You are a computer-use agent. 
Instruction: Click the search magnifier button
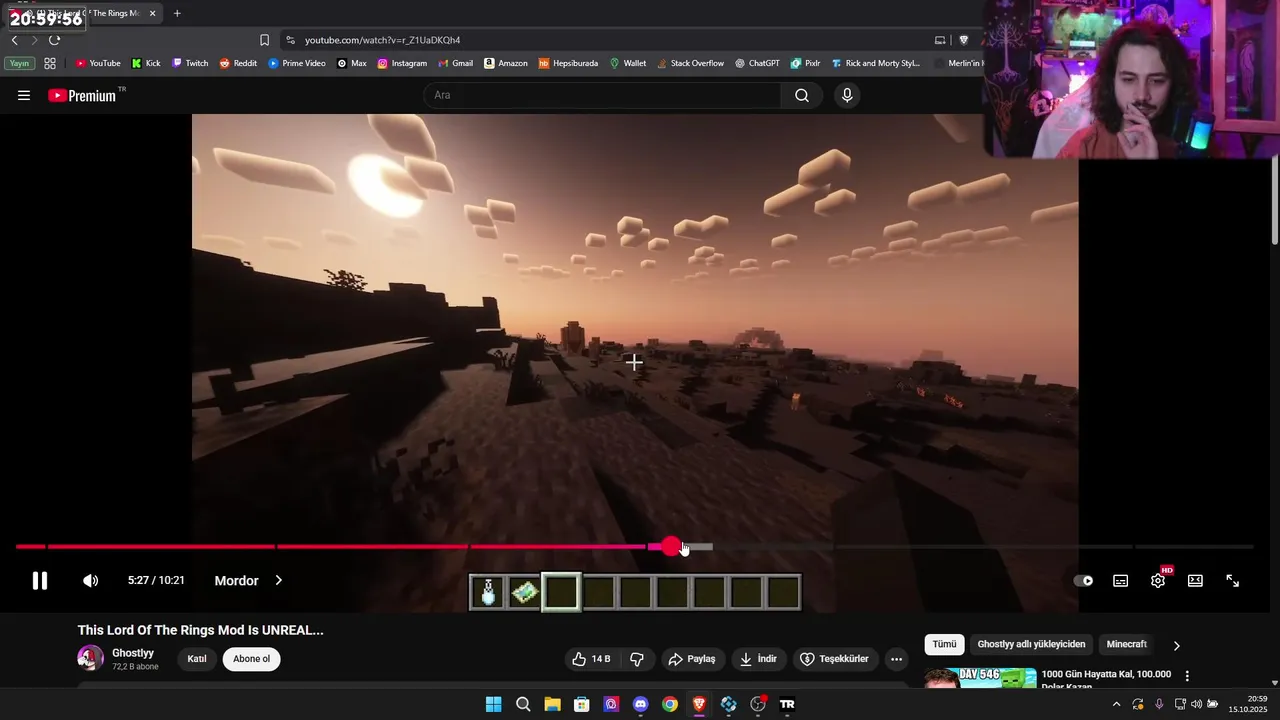tap(802, 95)
